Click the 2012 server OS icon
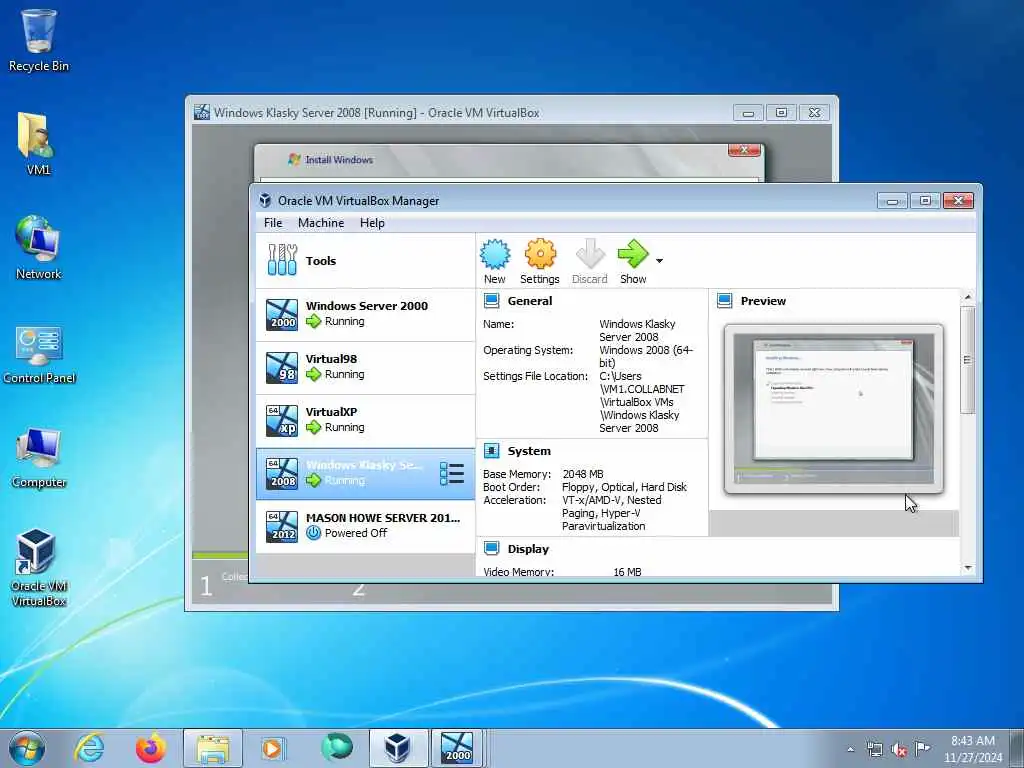Viewport: 1024px width, 768px height. point(282,526)
